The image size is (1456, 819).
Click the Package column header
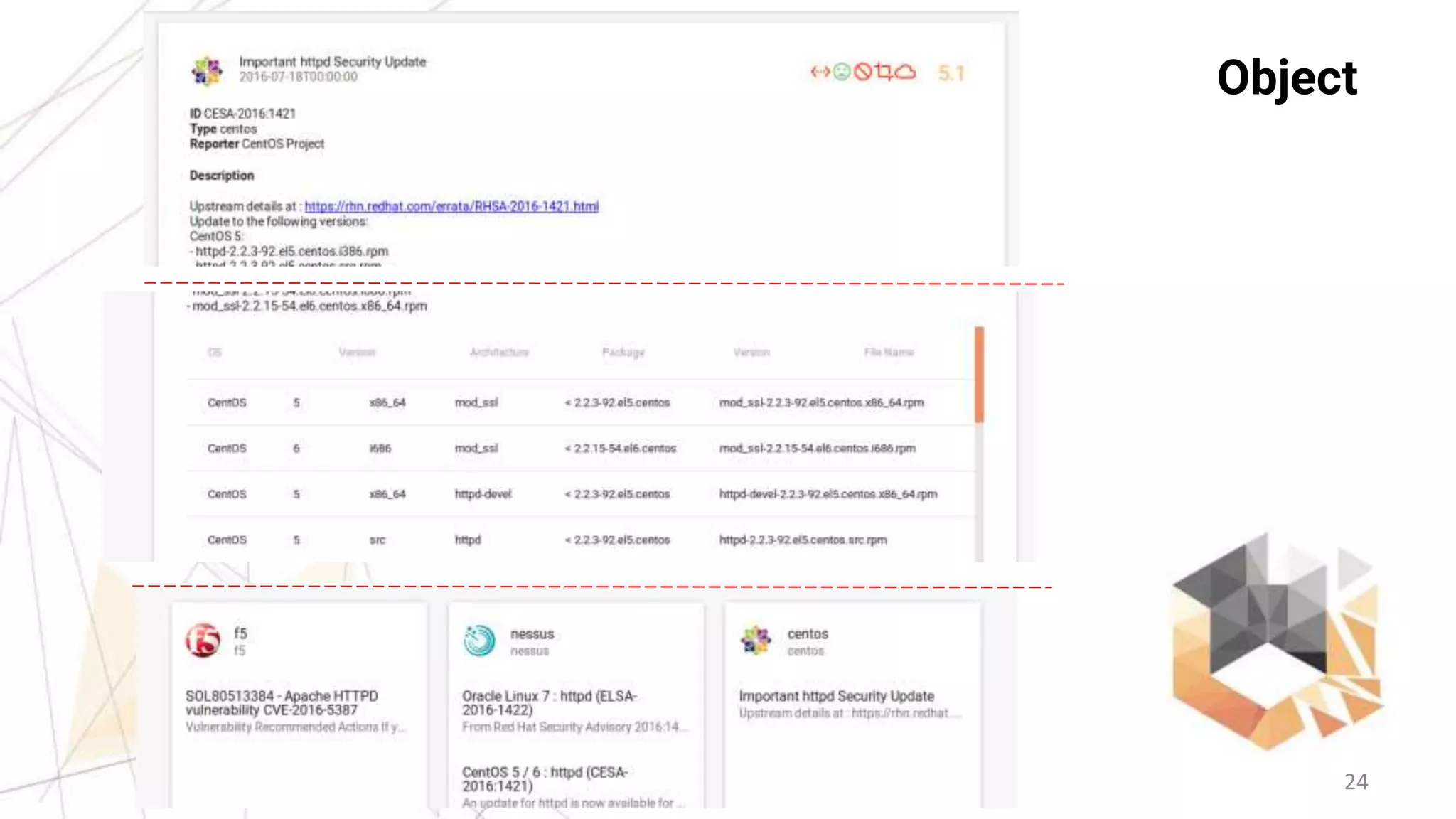point(623,352)
